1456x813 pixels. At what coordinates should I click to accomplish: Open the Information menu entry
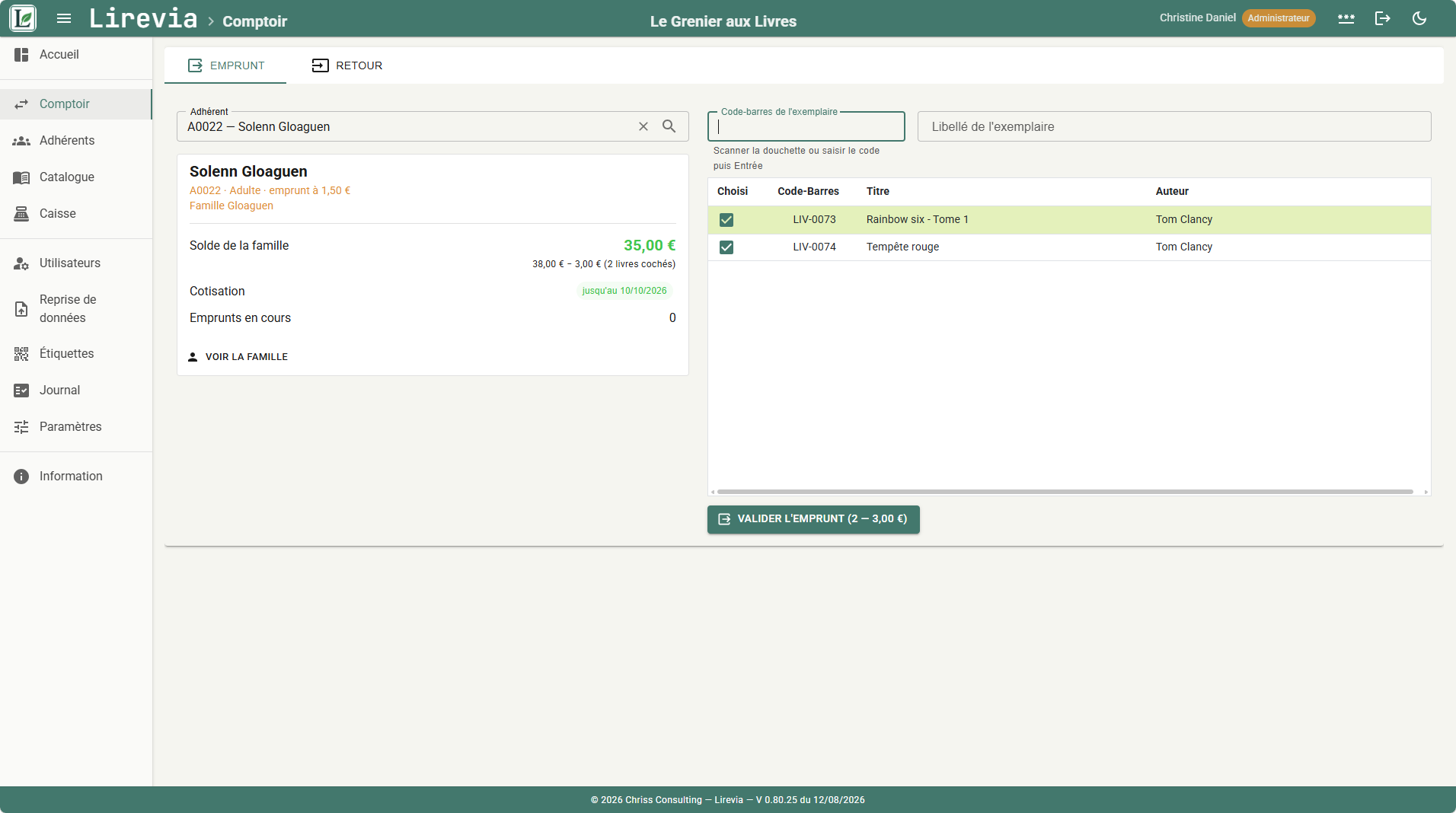pos(76,477)
